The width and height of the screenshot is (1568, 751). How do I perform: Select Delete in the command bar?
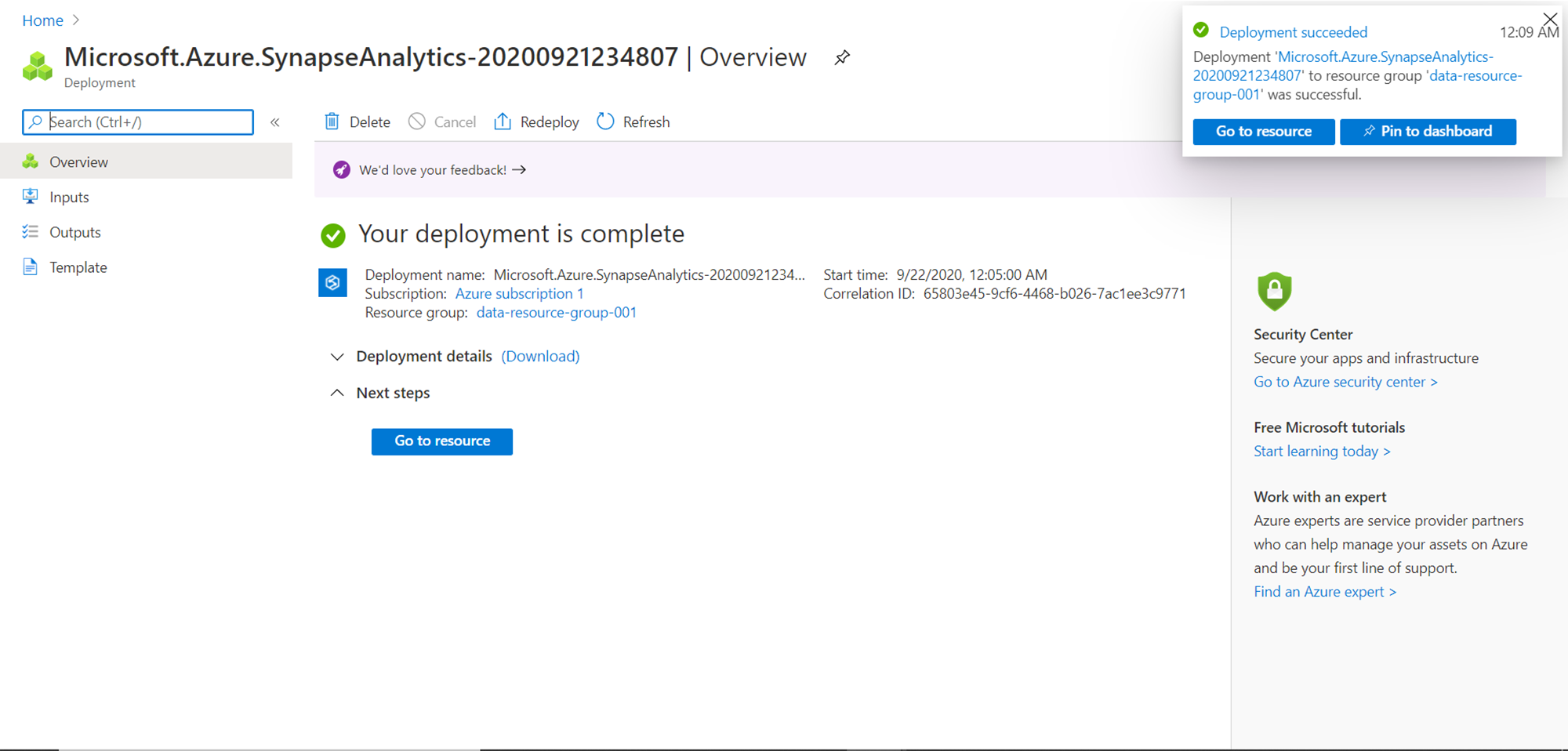pyautogui.click(x=358, y=122)
